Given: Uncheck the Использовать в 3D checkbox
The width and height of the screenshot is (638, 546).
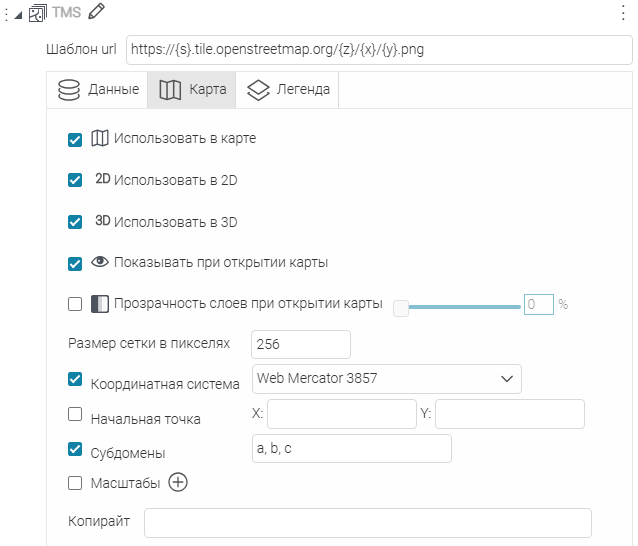Looking at the screenshot, I should [75, 222].
